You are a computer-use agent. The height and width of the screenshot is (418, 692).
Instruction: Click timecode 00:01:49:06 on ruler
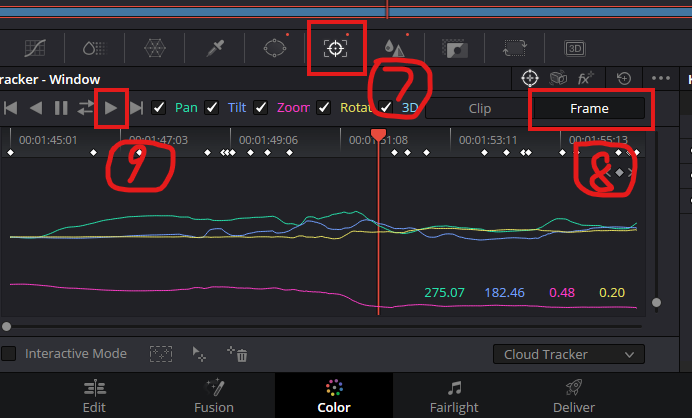click(268, 140)
